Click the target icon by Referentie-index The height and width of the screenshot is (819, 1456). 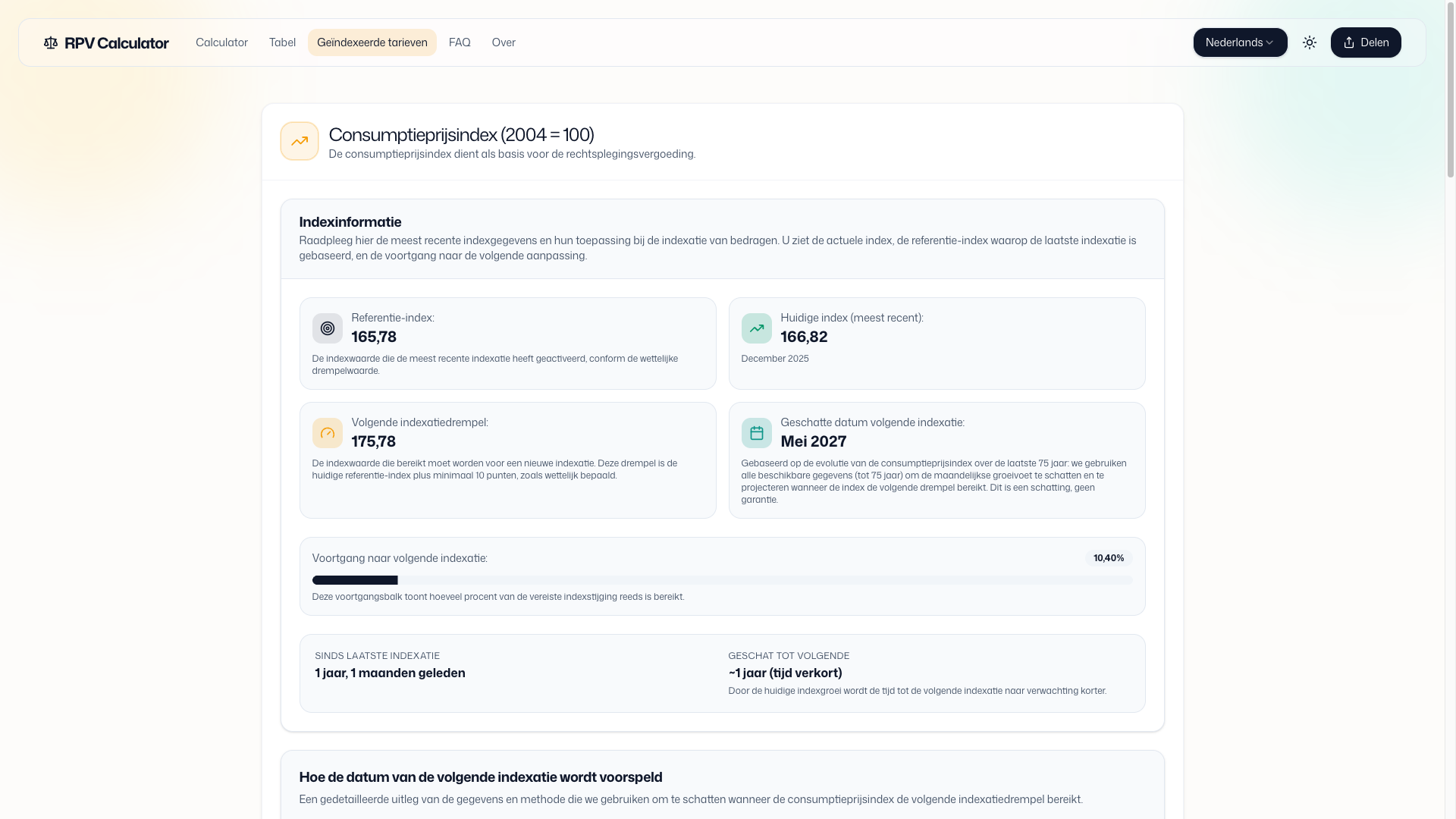[328, 328]
